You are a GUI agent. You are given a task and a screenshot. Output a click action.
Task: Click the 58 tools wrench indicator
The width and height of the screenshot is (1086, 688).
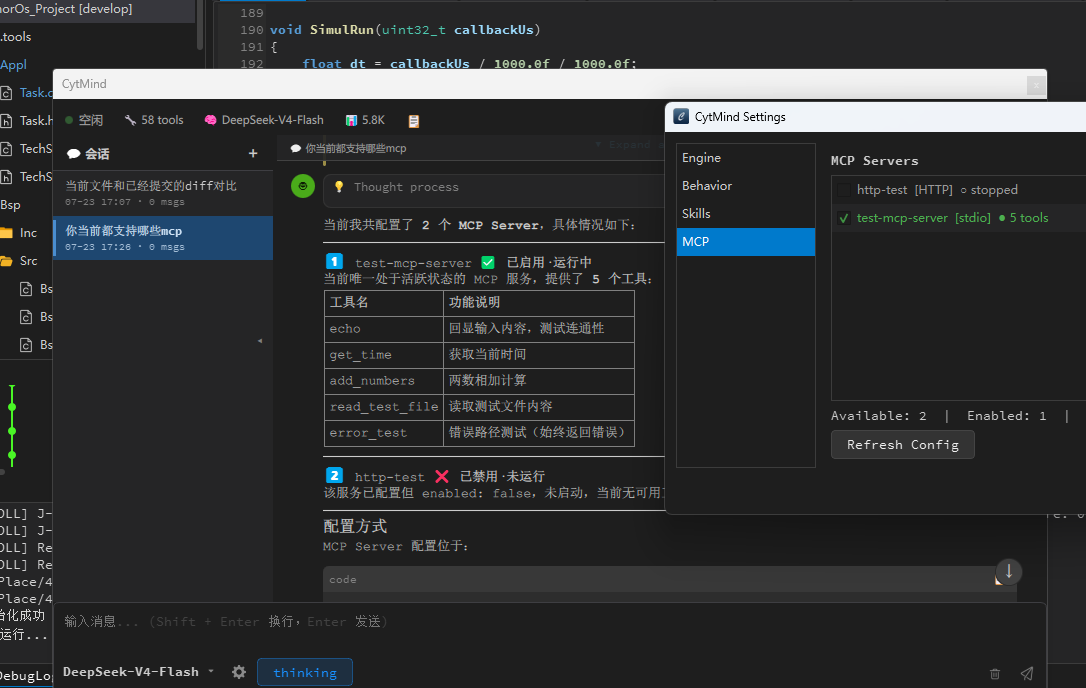click(x=154, y=120)
